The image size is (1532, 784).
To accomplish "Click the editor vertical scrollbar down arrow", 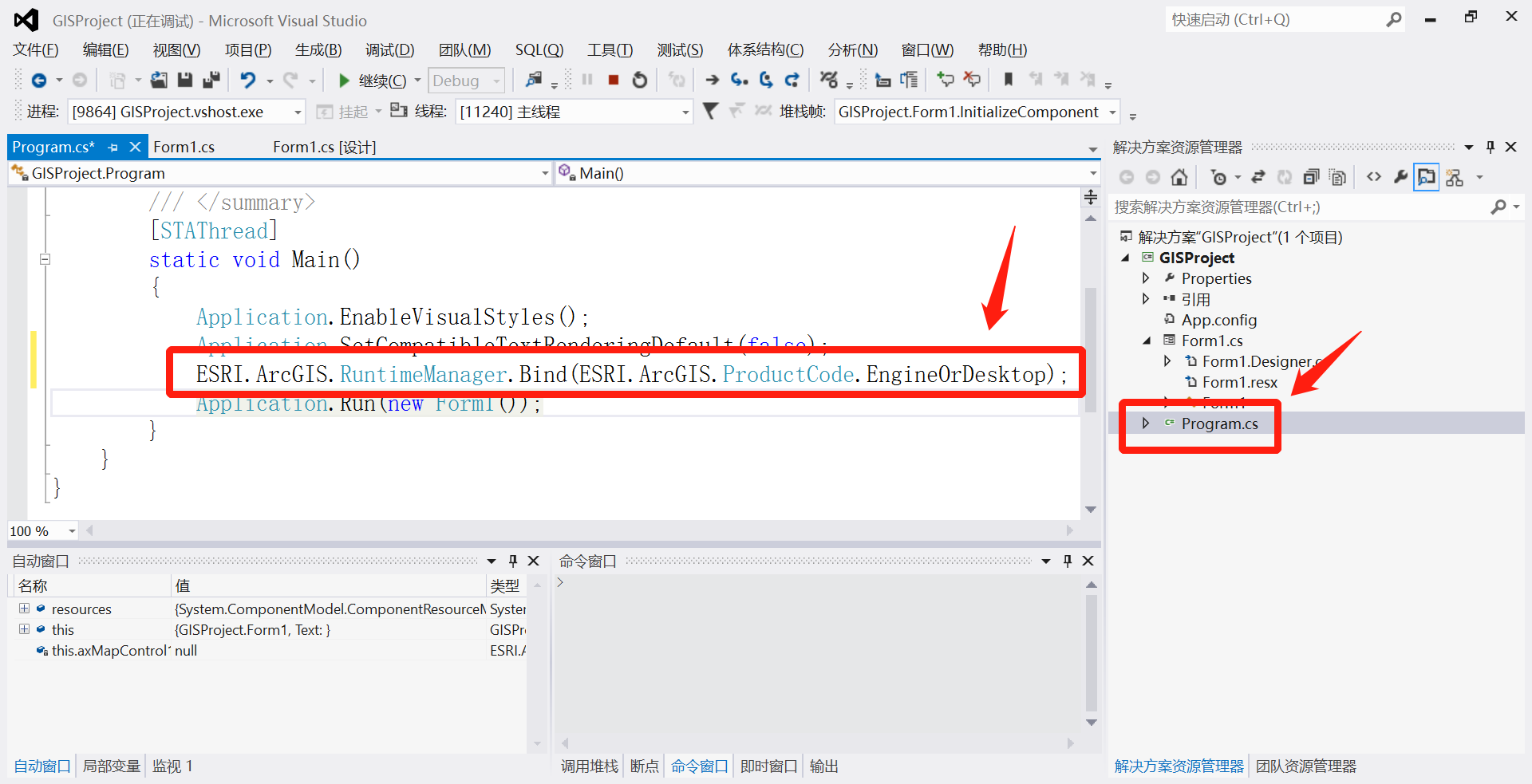I will click(1090, 509).
